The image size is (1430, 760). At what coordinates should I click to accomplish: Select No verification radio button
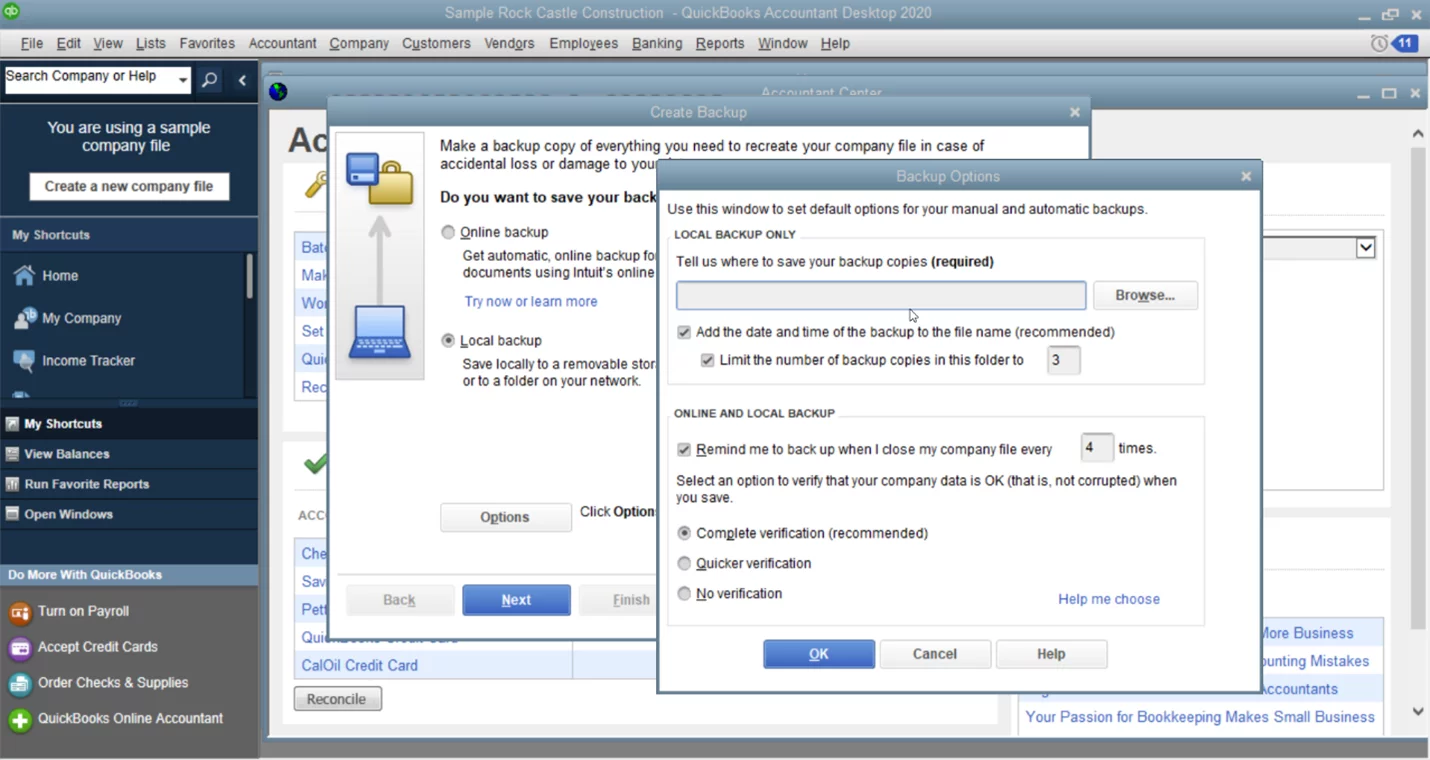click(x=684, y=593)
